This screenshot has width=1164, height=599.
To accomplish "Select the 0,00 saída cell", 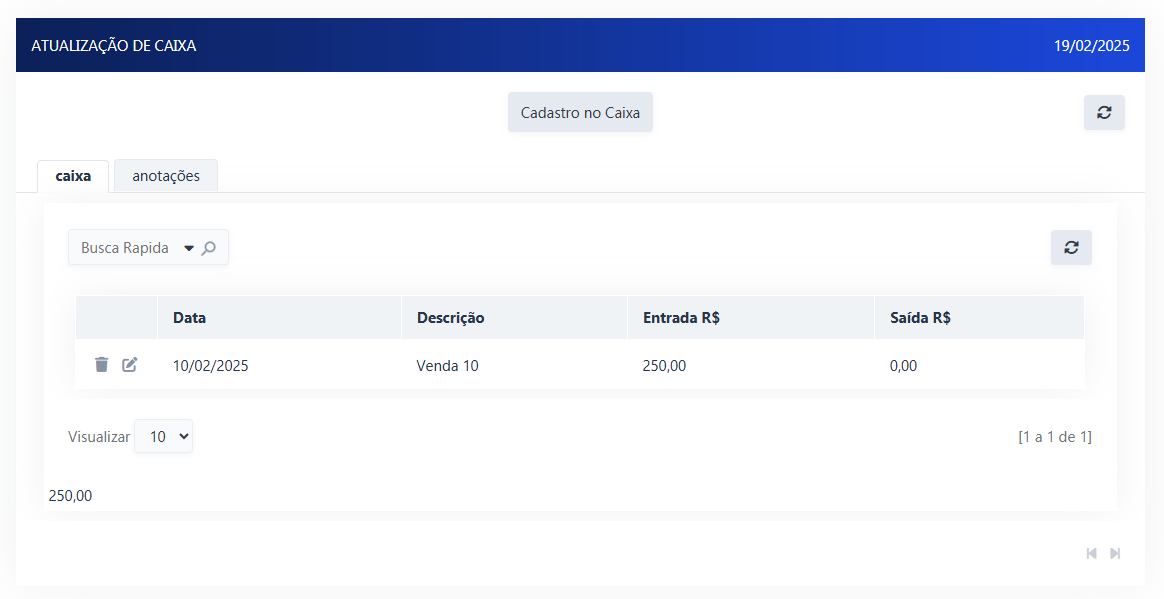I will (903, 365).
